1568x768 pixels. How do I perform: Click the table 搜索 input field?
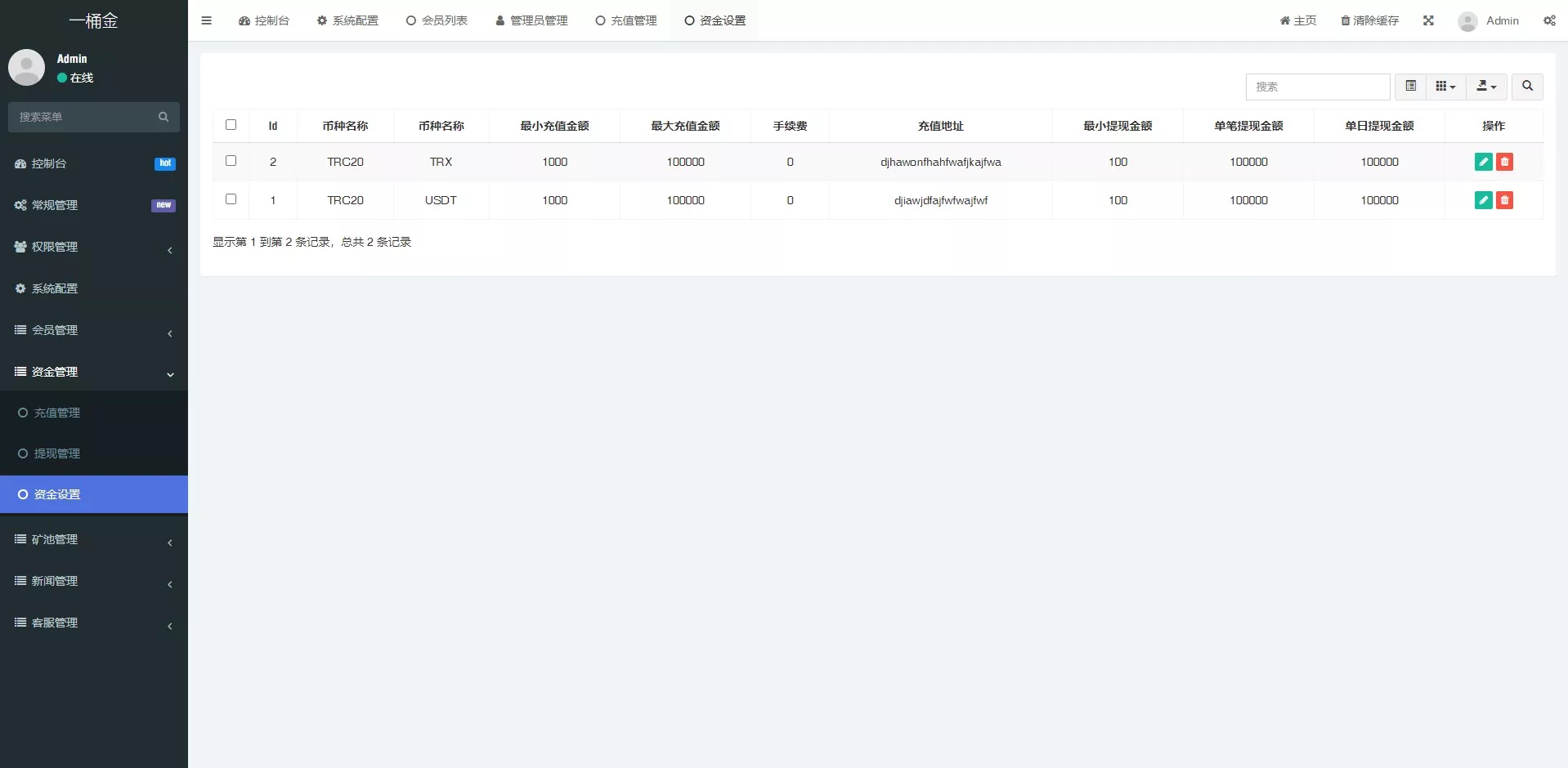[1317, 87]
